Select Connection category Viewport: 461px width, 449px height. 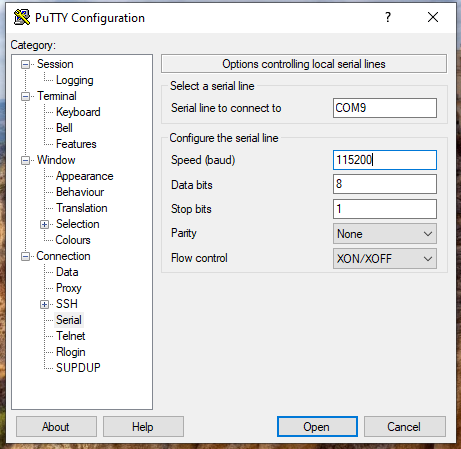63,256
